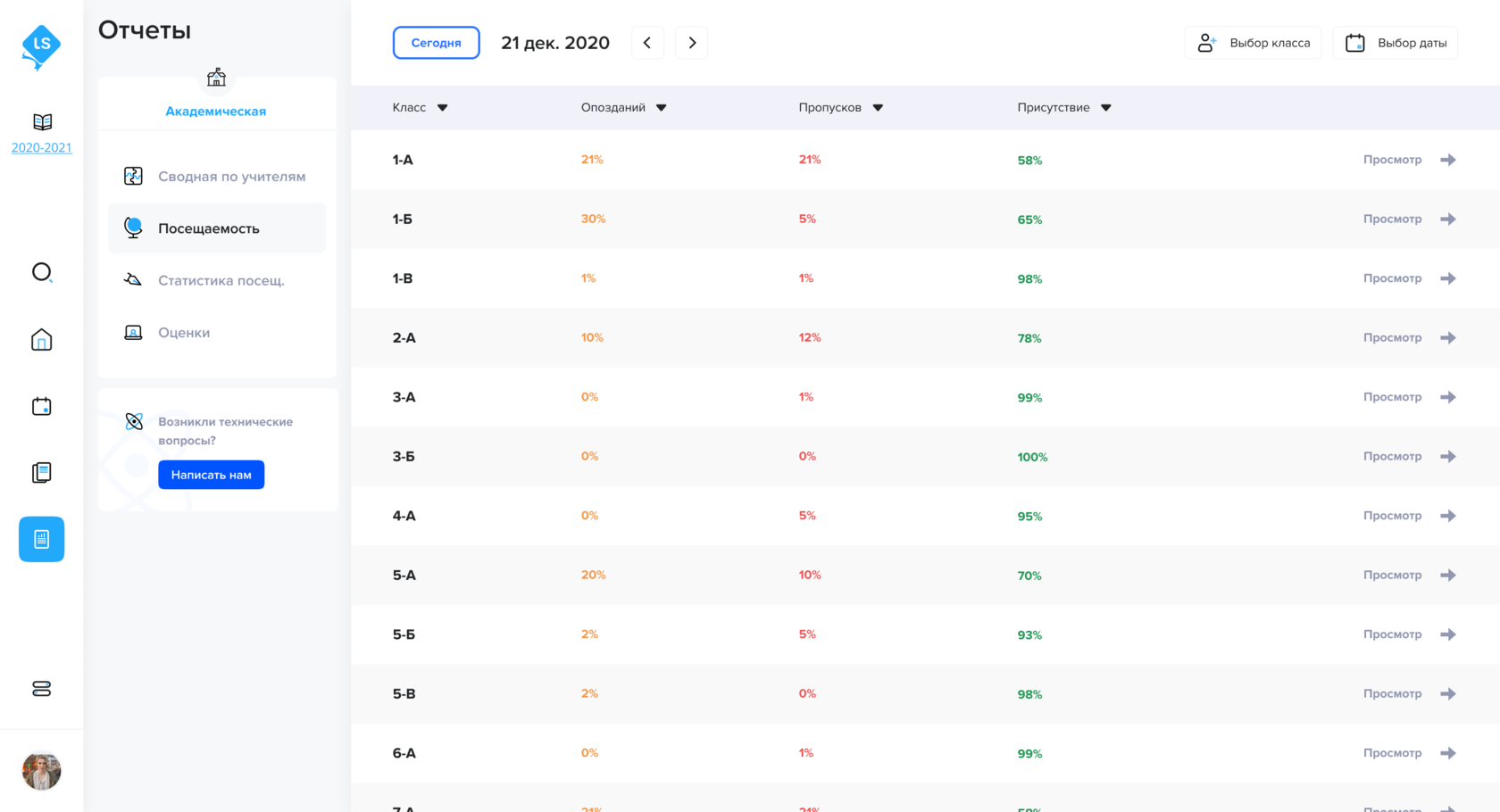1500x812 pixels.
Task: Open the calendar icon in sidebar
Action: pos(41,407)
